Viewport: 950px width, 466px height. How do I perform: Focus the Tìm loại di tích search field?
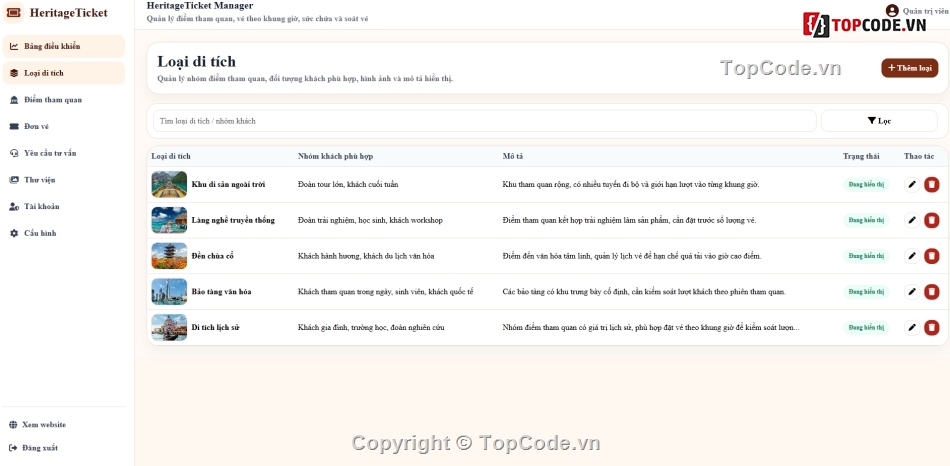coord(485,121)
